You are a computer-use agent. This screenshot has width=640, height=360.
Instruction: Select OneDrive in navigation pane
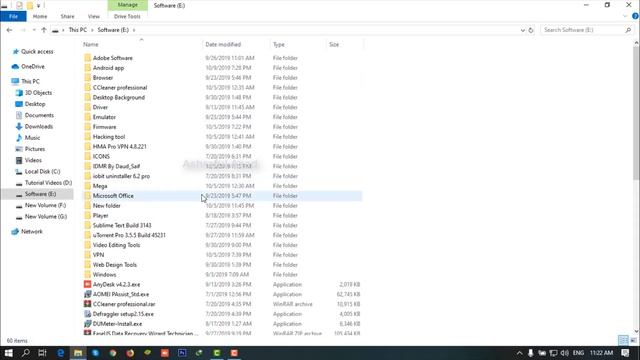click(33, 67)
